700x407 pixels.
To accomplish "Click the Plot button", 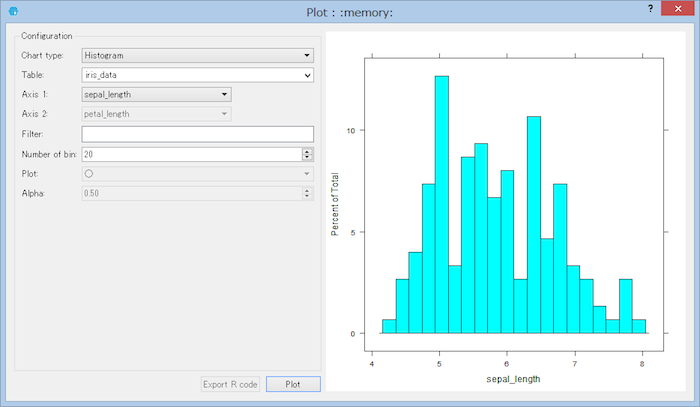I will [293, 384].
